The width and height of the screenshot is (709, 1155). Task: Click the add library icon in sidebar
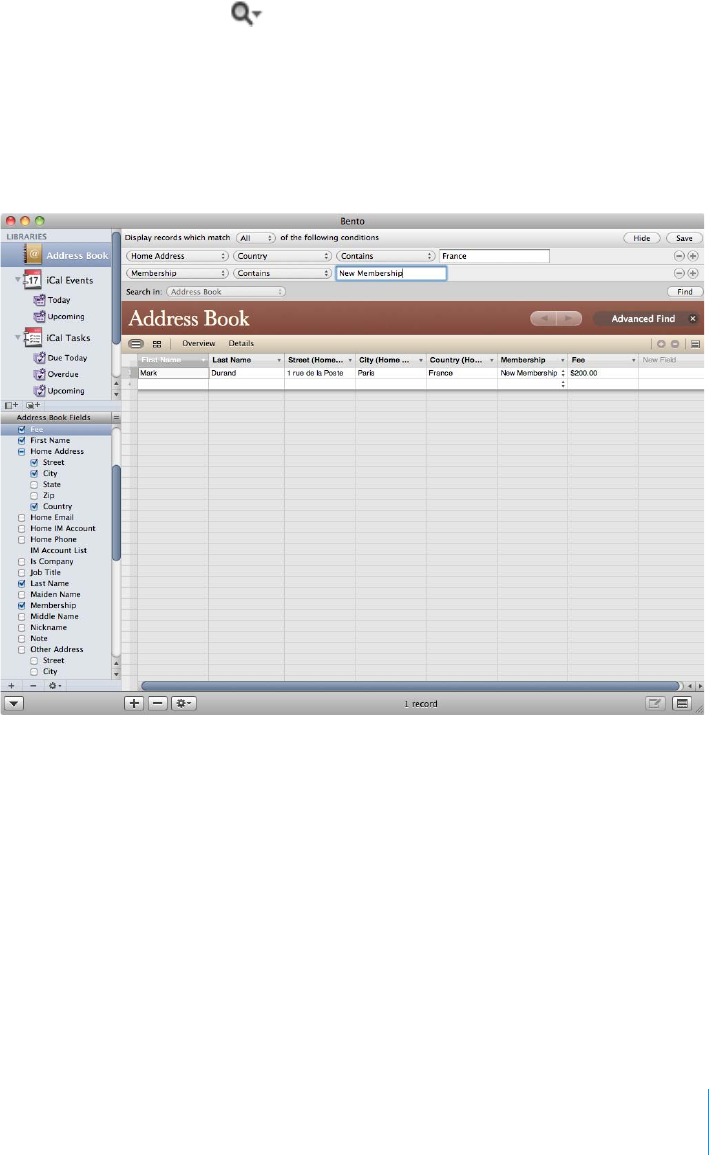[x=11, y=405]
